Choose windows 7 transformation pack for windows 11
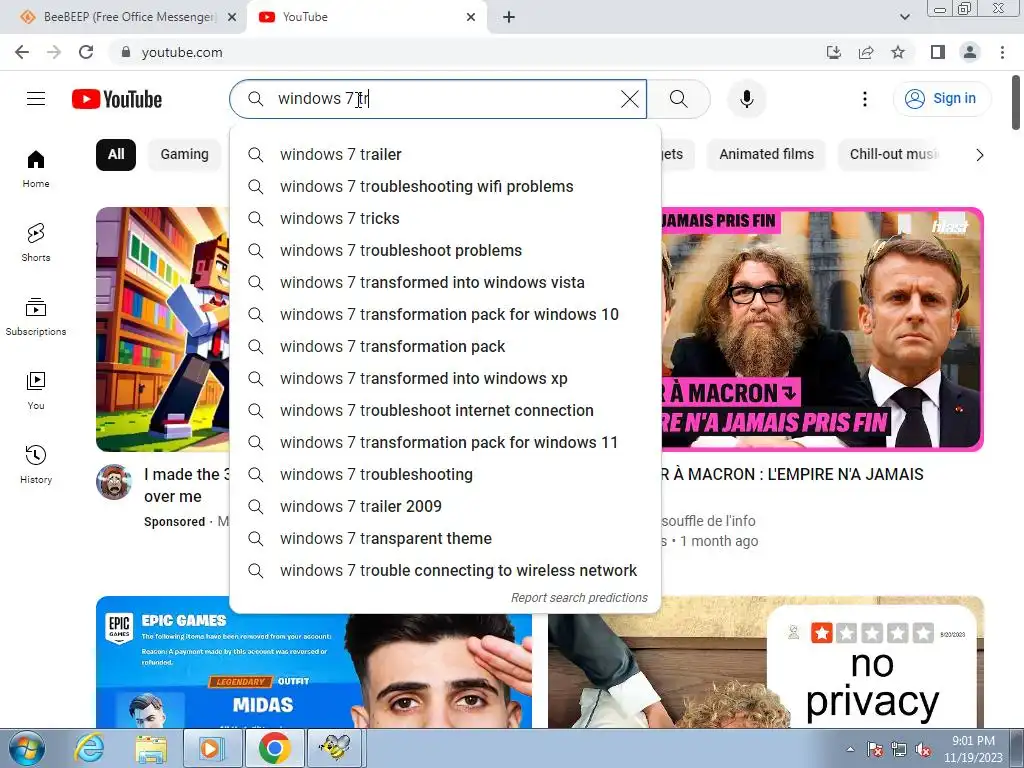The width and height of the screenshot is (1024, 768). click(x=445, y=443)
